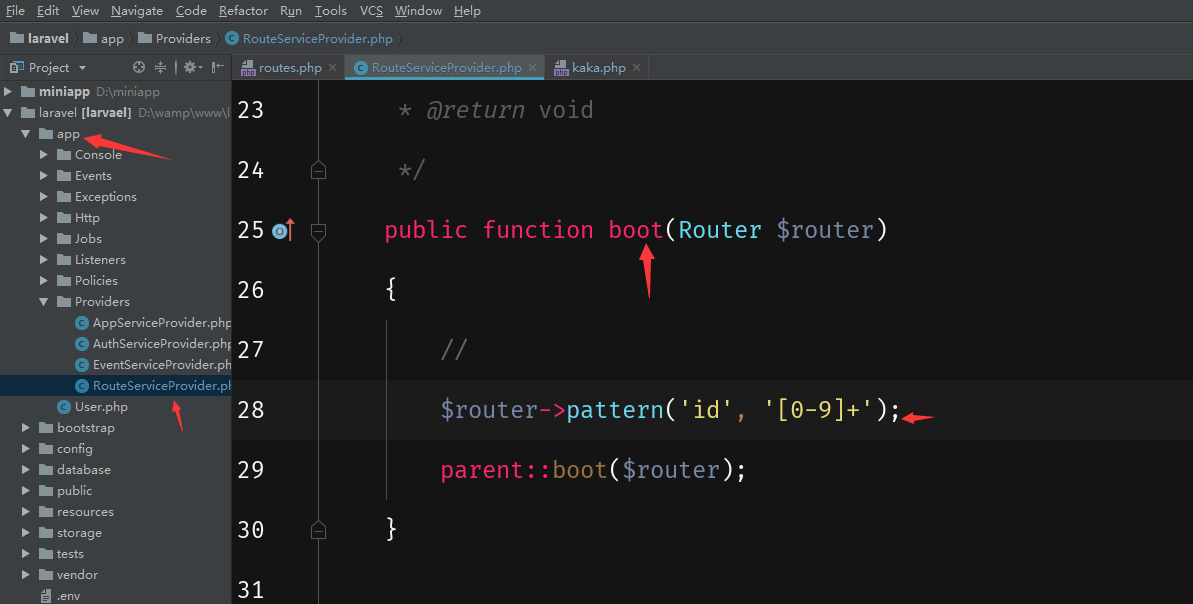This screenshot has height=604, width=1193.
Task: Click RouteServiceProvider.php breadcrumb
Action: [x=310, y=38]
